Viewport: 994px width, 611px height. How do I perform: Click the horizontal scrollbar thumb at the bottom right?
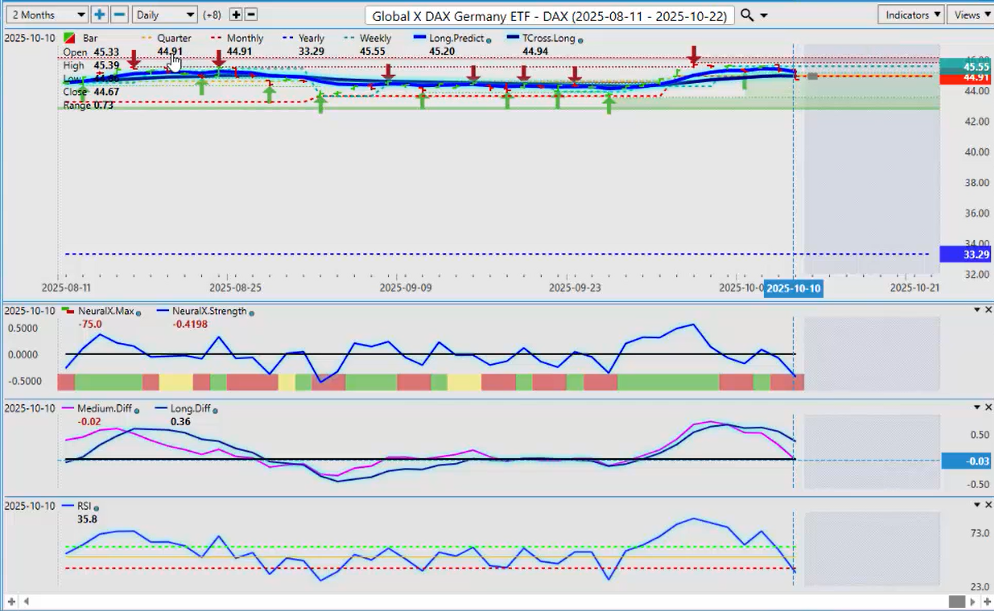click(957, 602)
